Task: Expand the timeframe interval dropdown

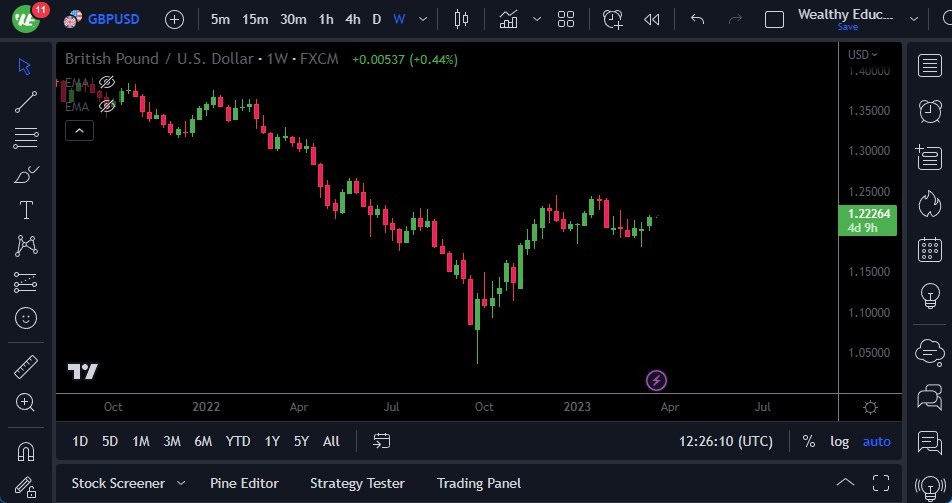Action: (x=425, y=19)
